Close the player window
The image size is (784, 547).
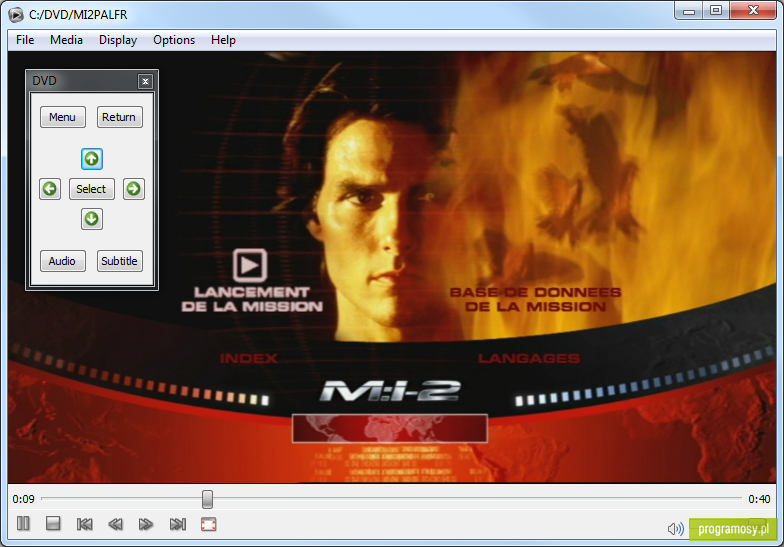tap(753, 10)
